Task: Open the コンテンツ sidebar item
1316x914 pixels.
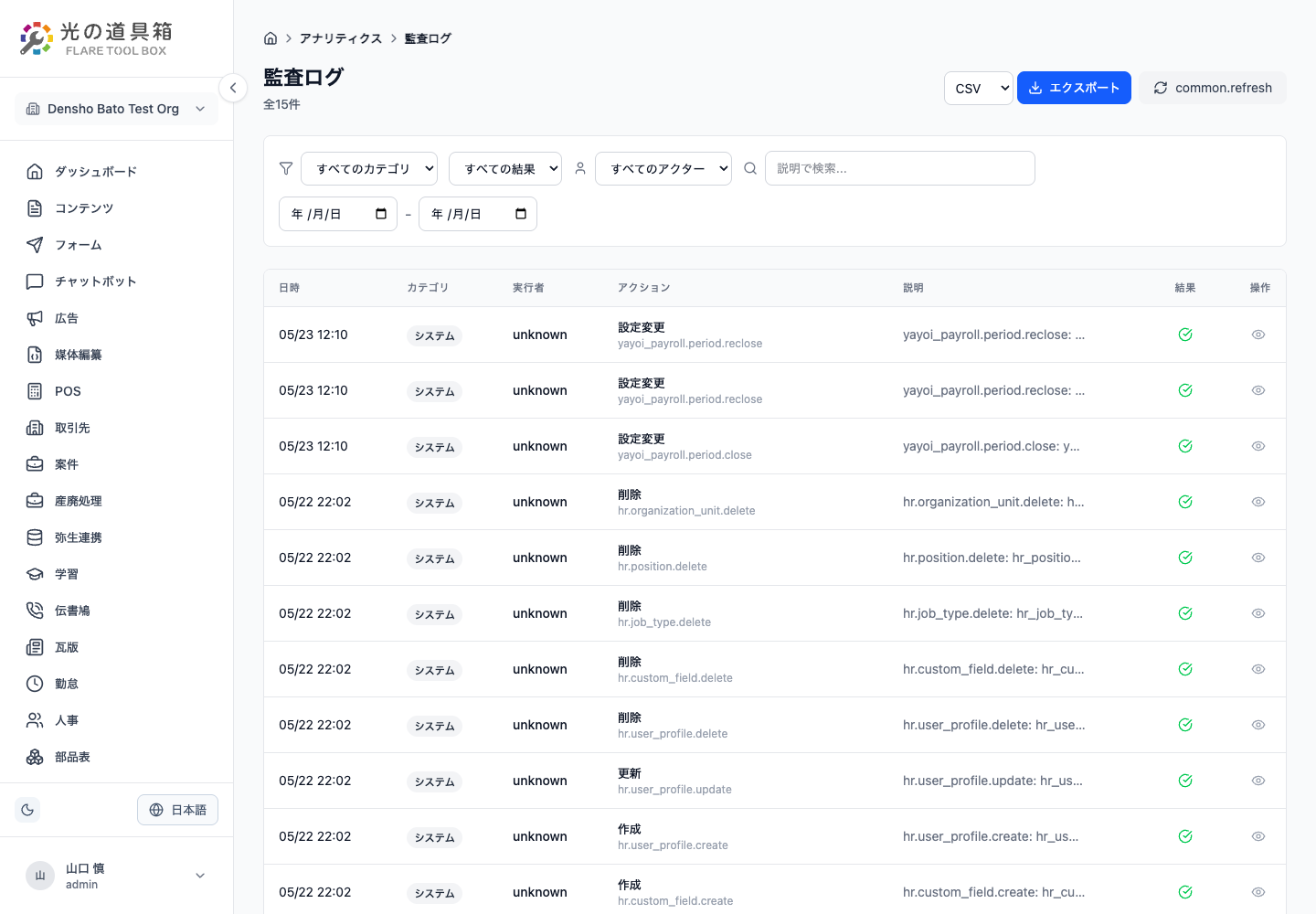Action: tap(116, 208)
